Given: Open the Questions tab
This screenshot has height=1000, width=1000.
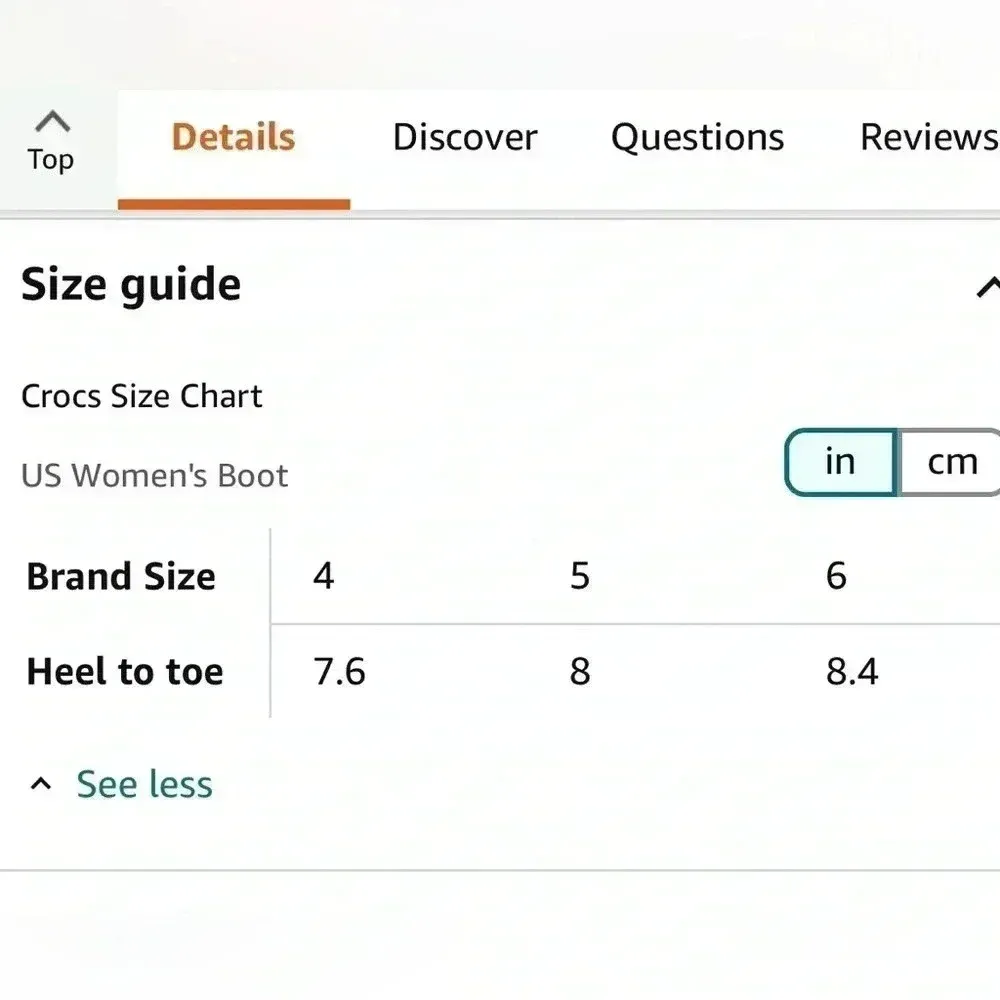Looking at the screenshot, I should click(697, 138).
